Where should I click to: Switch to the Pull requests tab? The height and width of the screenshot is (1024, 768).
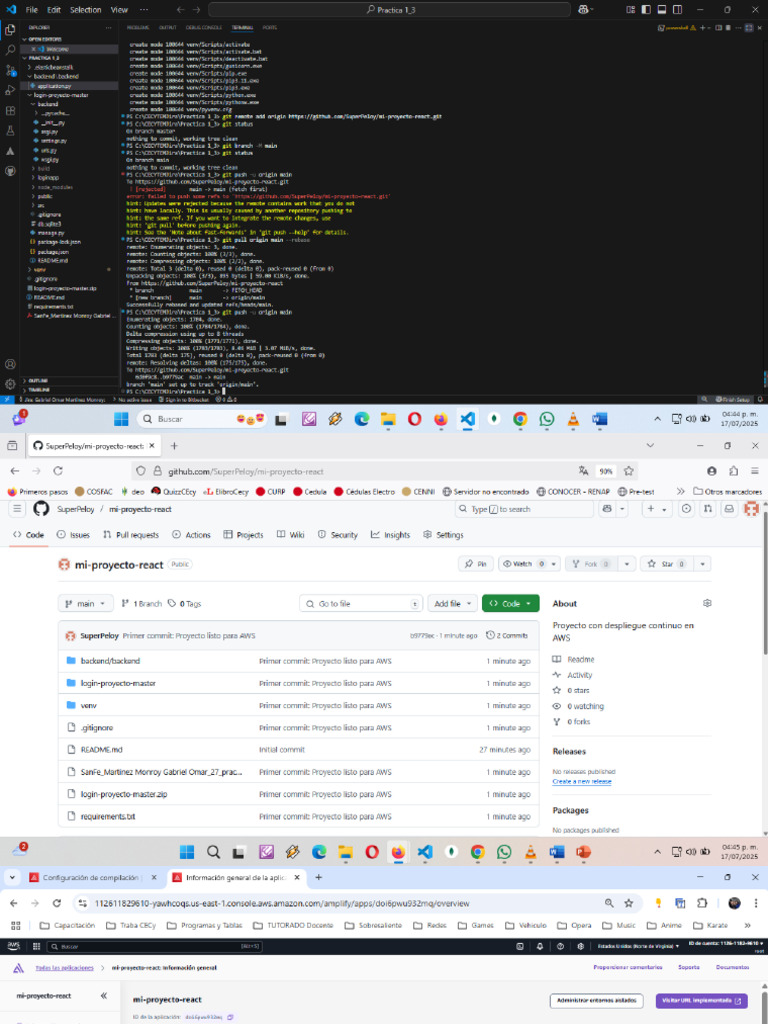[x=131, y=535]
